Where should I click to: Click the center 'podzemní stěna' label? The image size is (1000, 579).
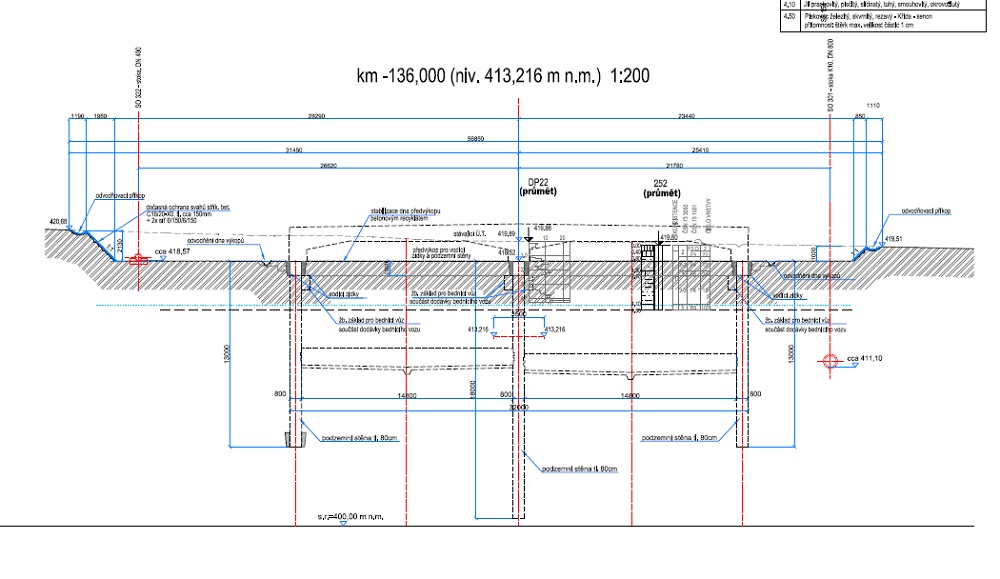[579, 468]
